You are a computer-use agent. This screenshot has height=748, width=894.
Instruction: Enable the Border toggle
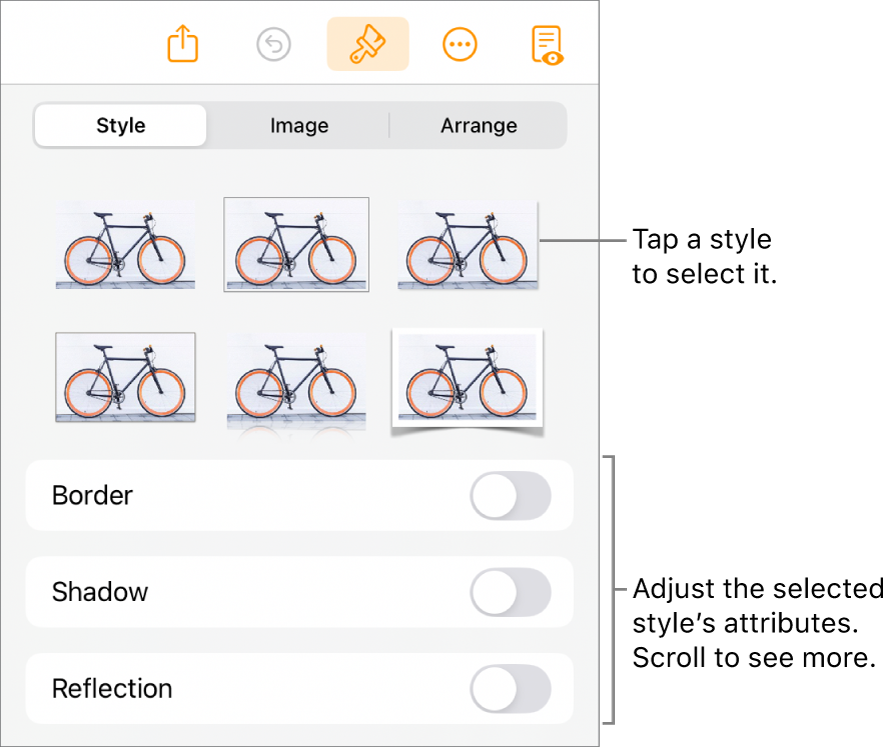tap(510, 496)
